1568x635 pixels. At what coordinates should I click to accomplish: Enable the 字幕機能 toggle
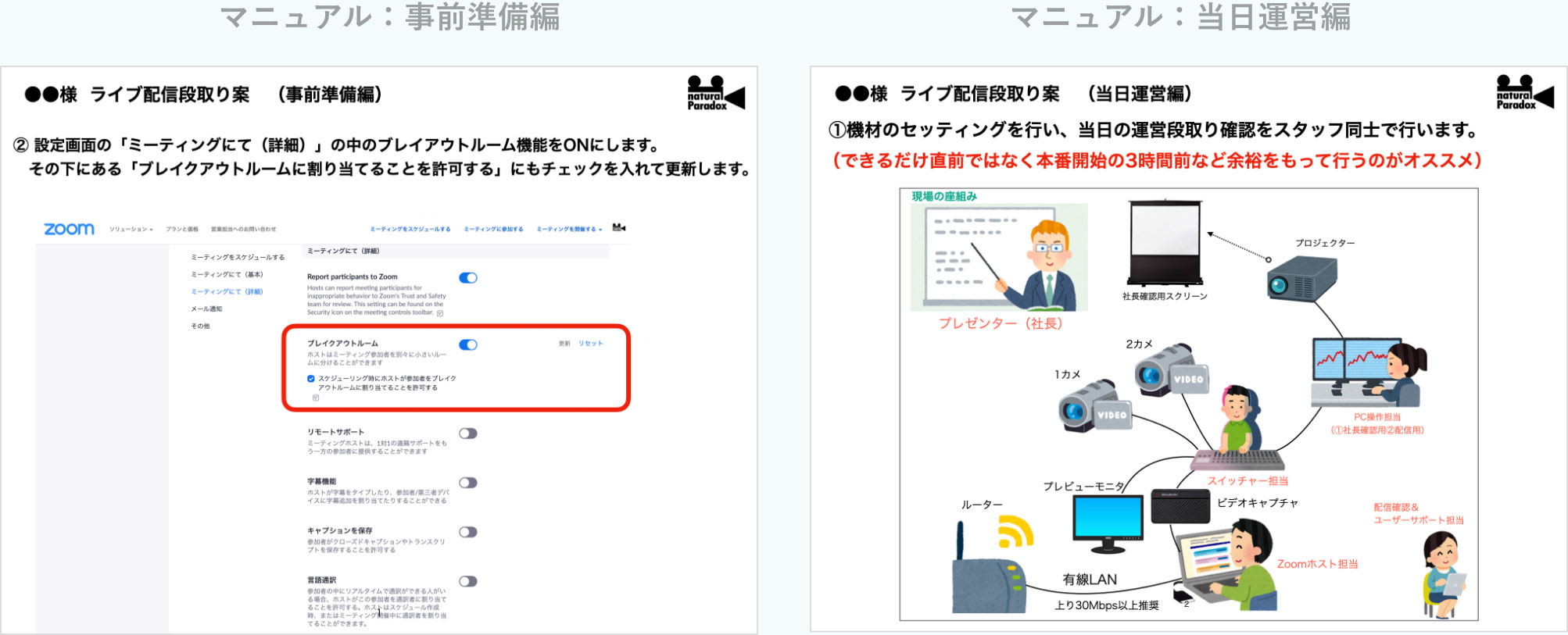click(468, 483)
